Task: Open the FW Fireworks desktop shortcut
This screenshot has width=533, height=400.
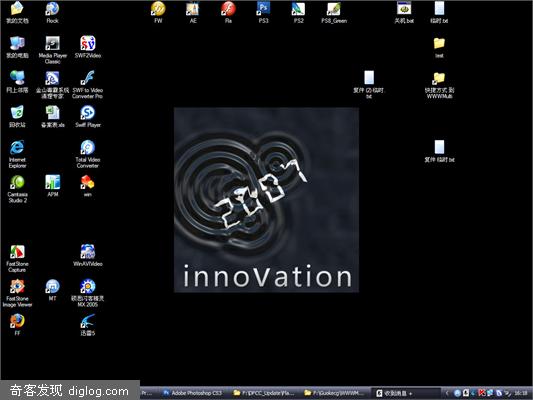Action: 158,12
